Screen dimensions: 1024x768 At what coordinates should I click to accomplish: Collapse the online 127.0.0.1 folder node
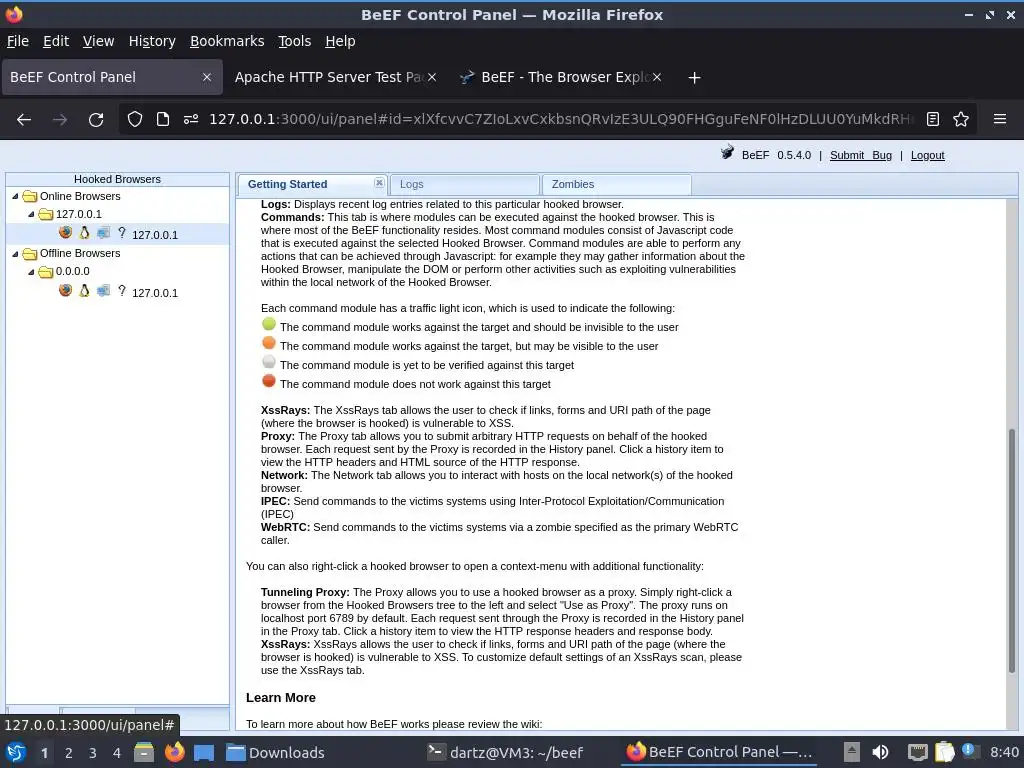[x=31, y=214]
